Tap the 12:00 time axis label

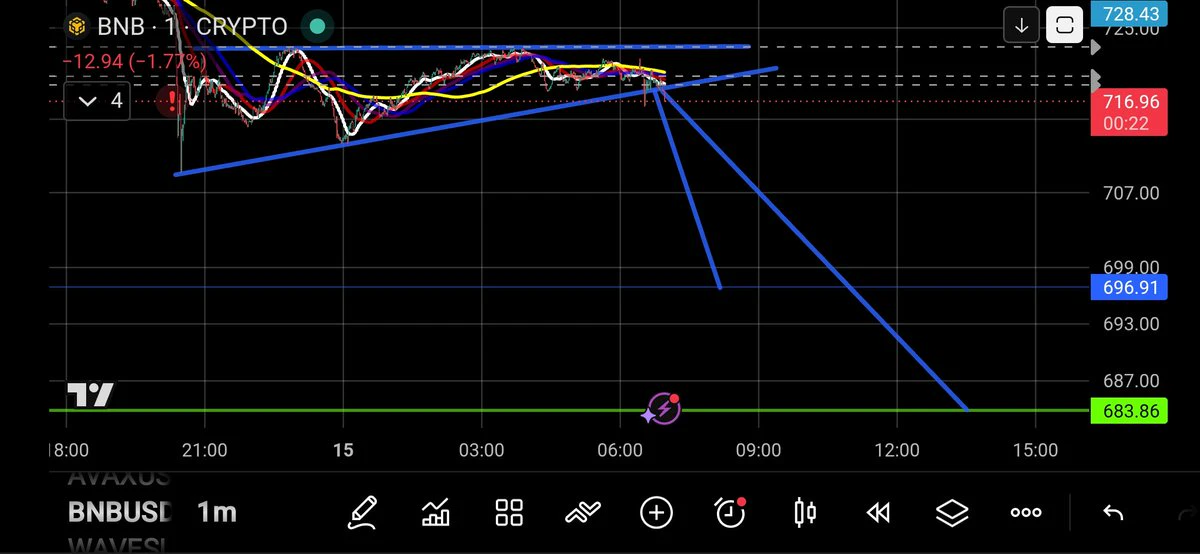[x=896, y=451]
